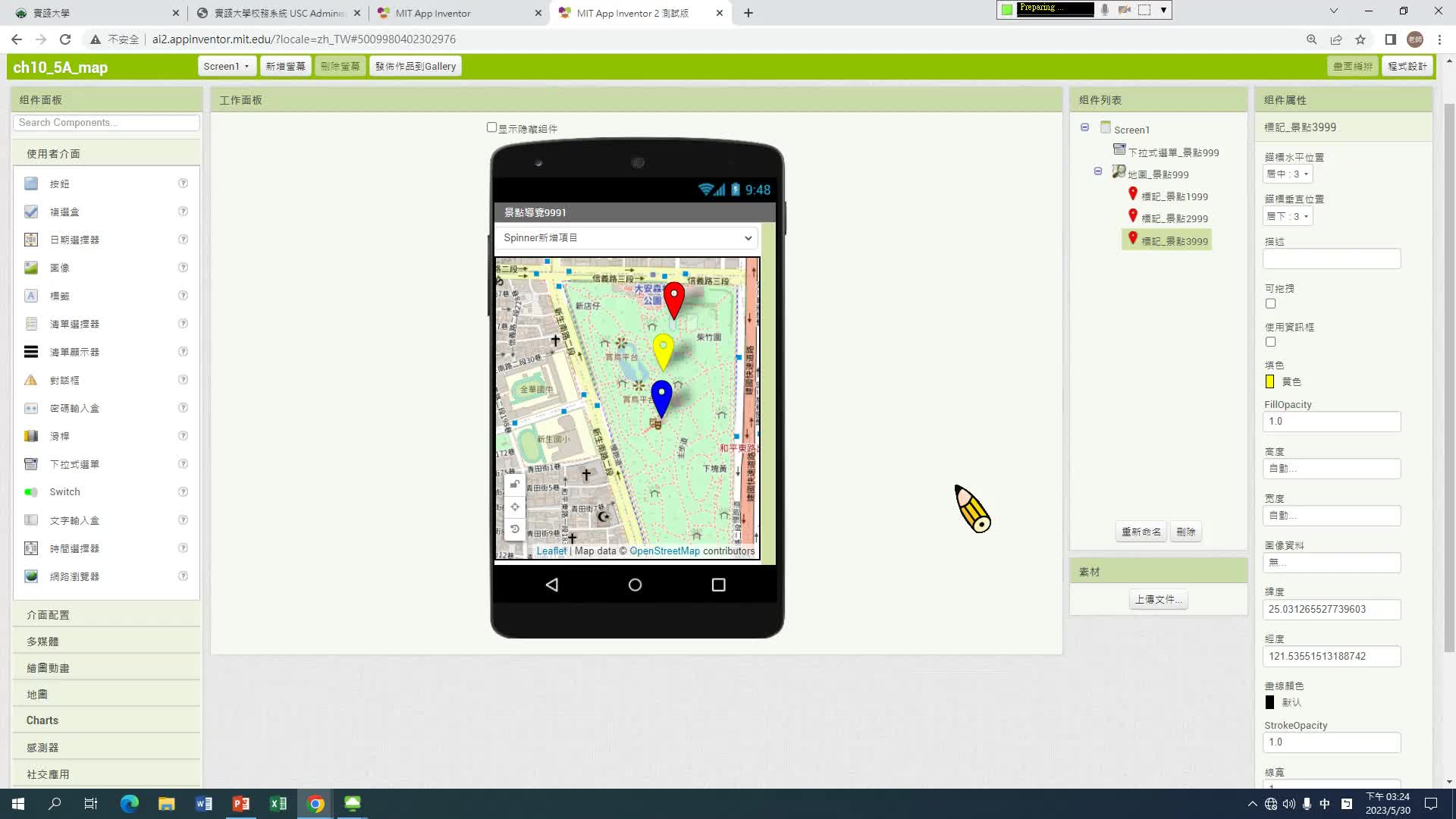
Task: Select the 密碼輸入盒 password box icon
Action: click(x=31, y=408)
